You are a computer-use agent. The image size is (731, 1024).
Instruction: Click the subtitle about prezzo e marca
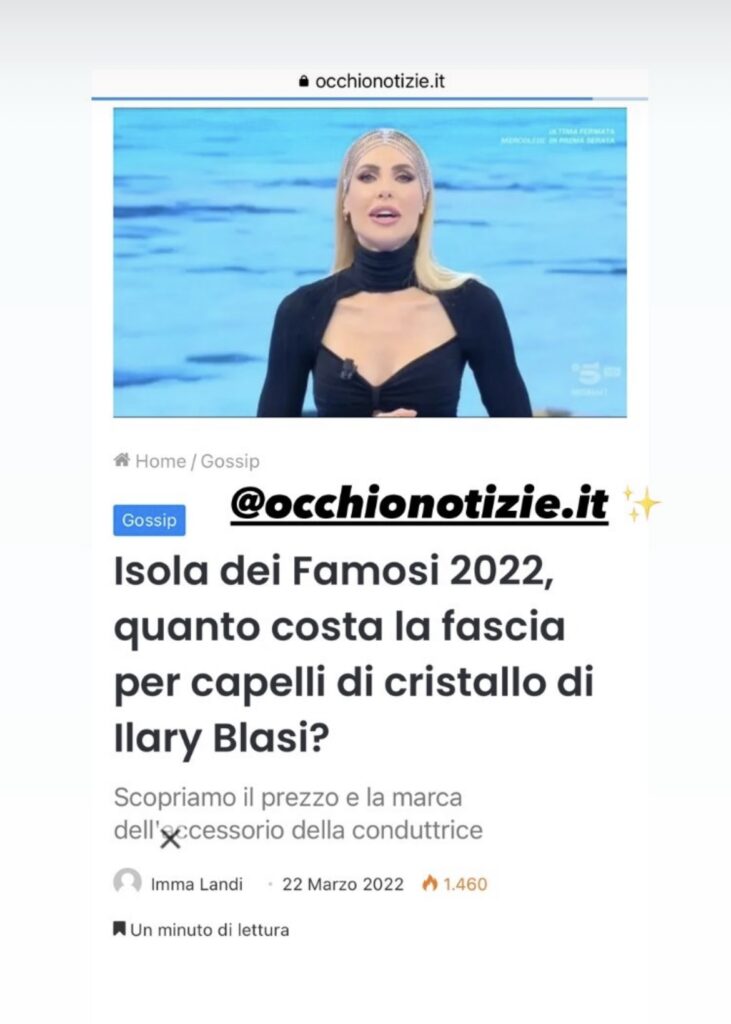pos(299,814)
